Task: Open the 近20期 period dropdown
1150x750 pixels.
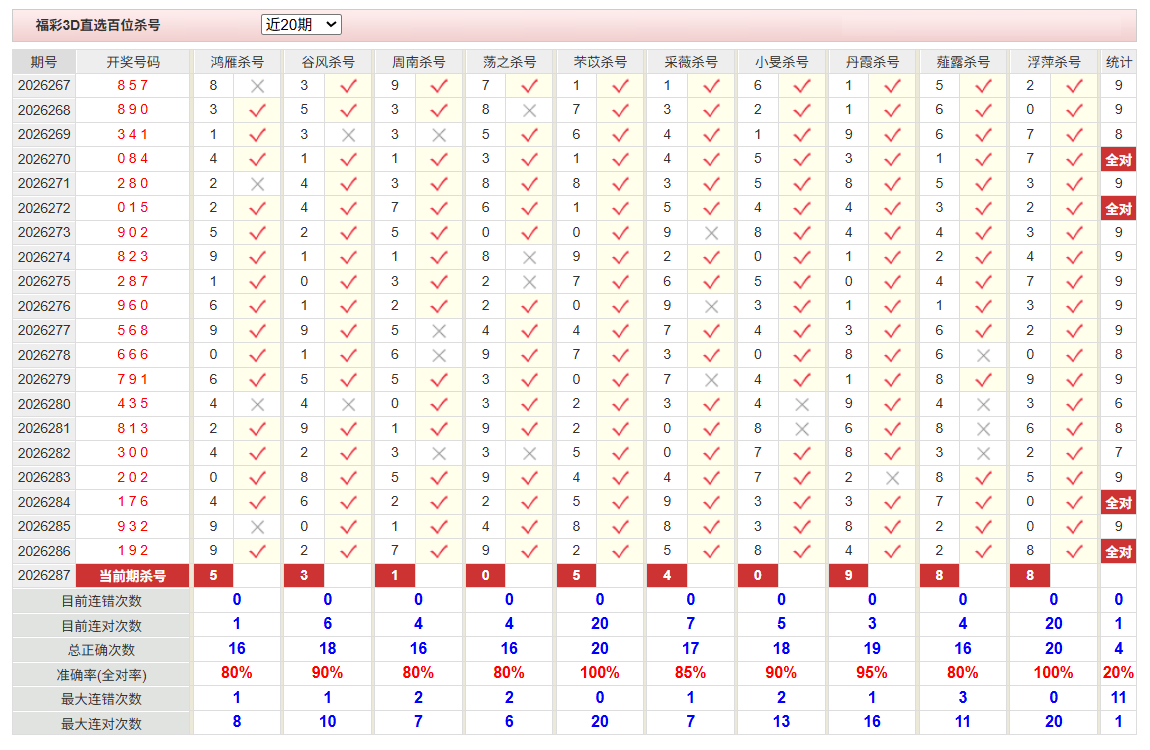Action: coord(301,25)
